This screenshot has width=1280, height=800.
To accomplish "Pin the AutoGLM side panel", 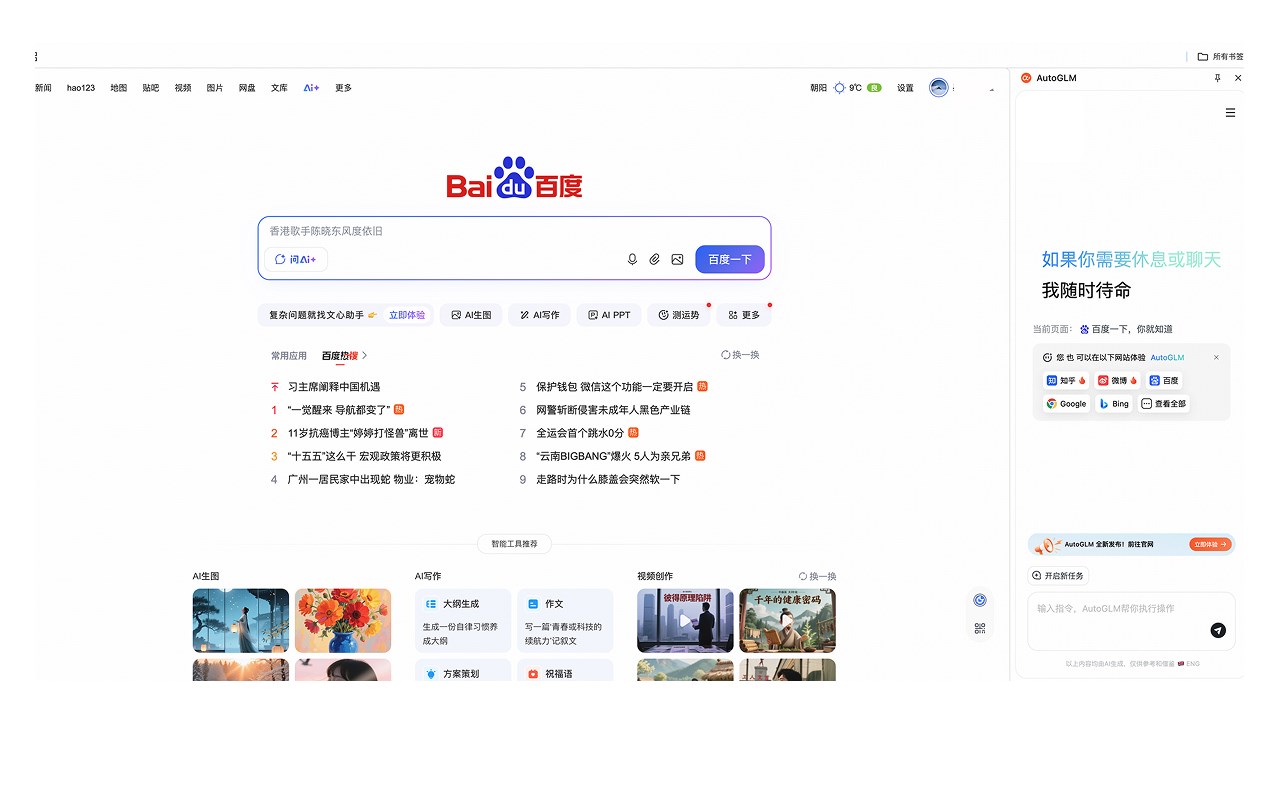I will tap(1217, 78).
